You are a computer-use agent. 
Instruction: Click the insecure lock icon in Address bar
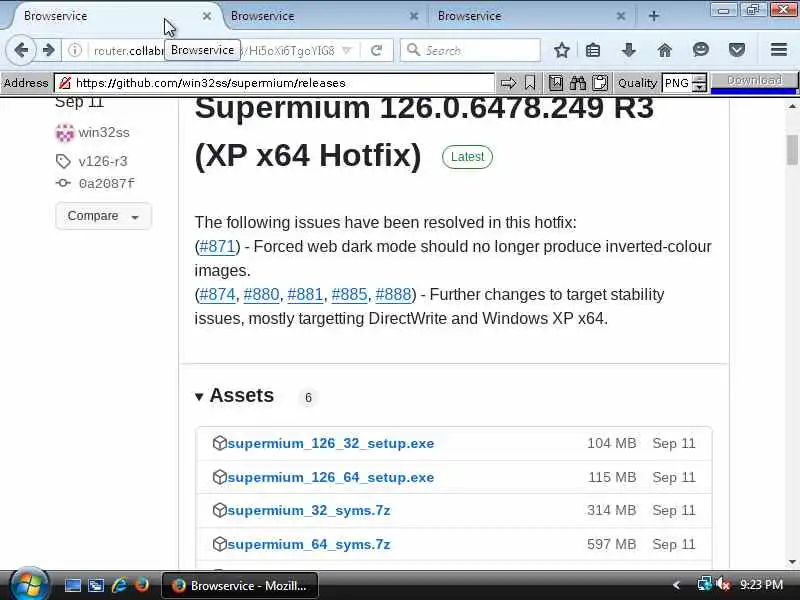tap(65, 83)
